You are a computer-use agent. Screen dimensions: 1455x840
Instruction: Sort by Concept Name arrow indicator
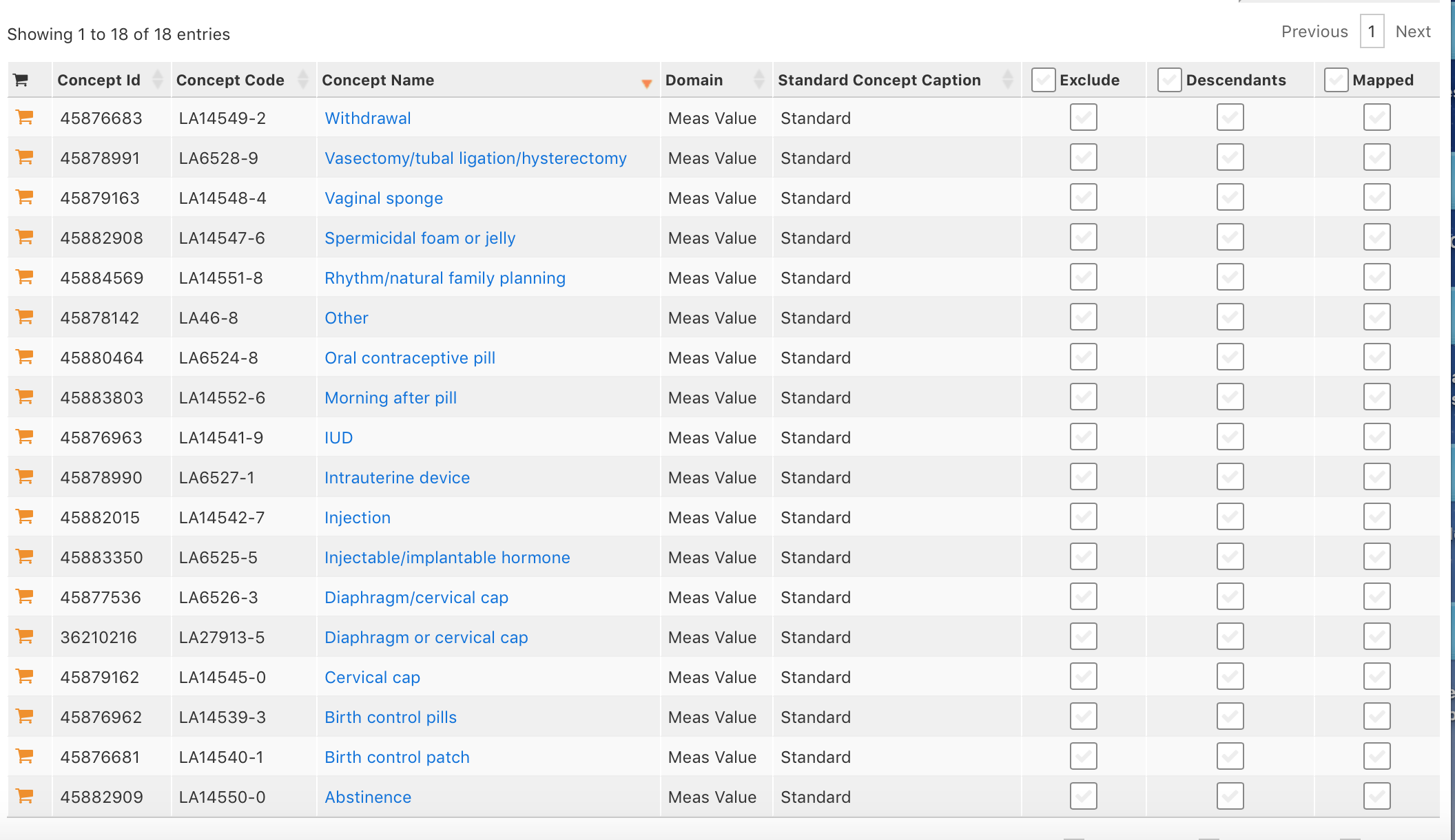point(646,83)
